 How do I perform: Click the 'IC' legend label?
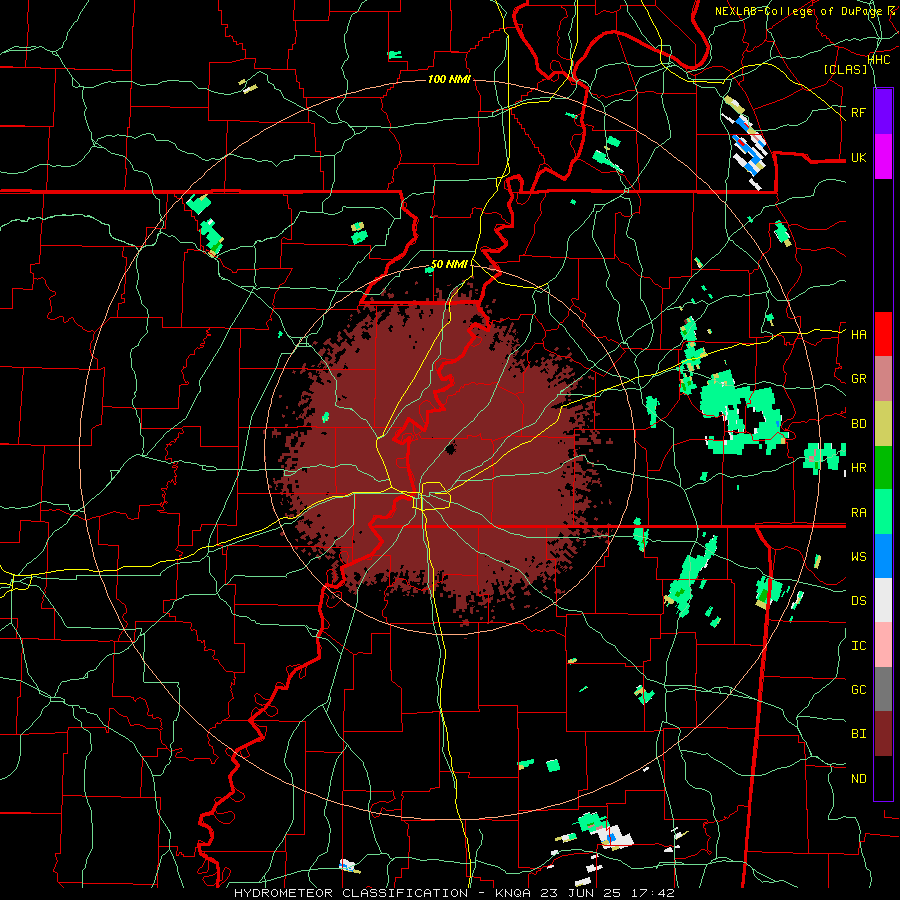858,646
